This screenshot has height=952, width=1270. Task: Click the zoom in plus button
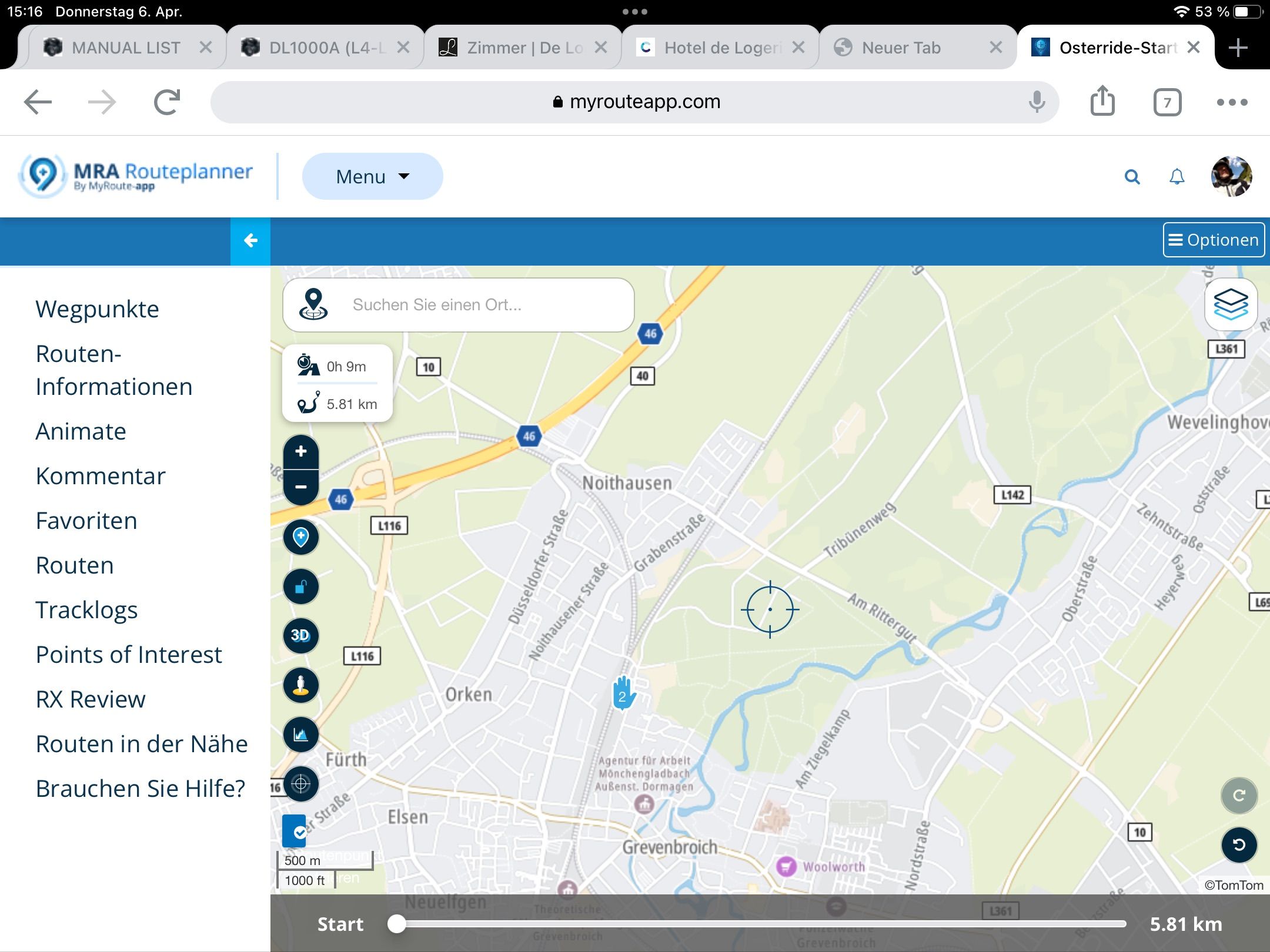coord(301,451)
